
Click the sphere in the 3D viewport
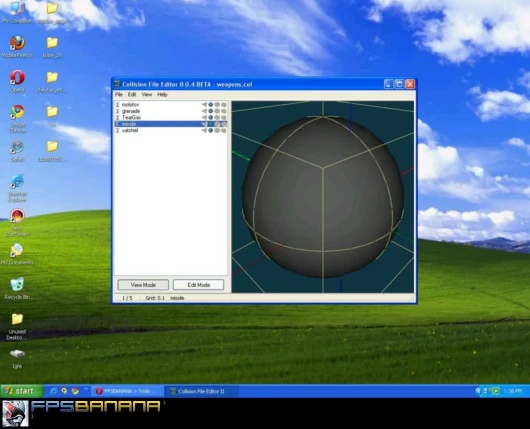pos(323,197)
